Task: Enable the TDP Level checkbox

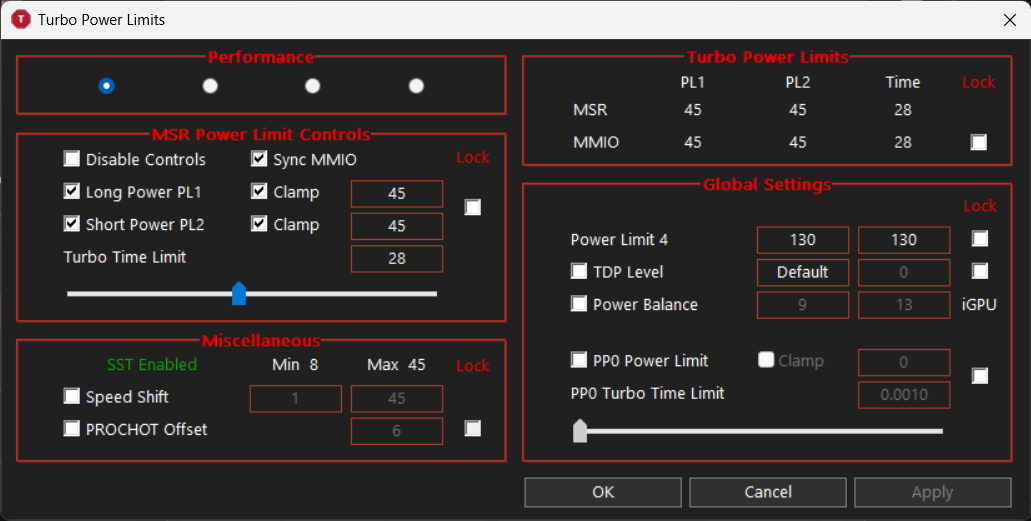Action: [x=579, y=271]
